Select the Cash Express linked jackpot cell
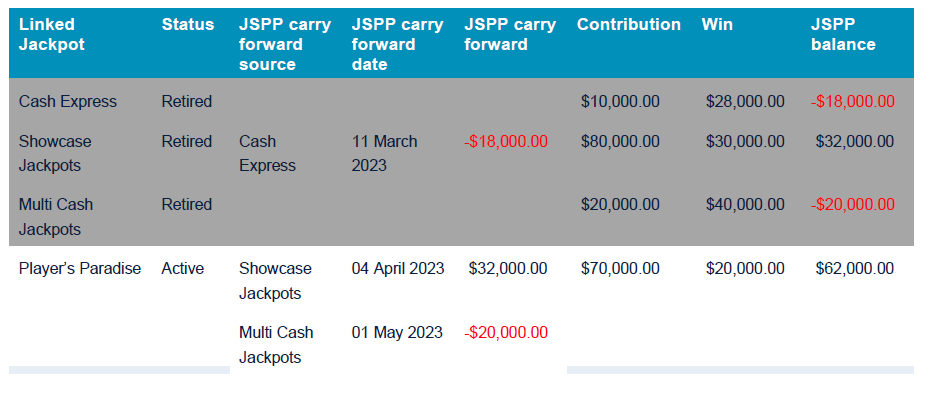Screen dimensions: 928x402 coord(67,101)
